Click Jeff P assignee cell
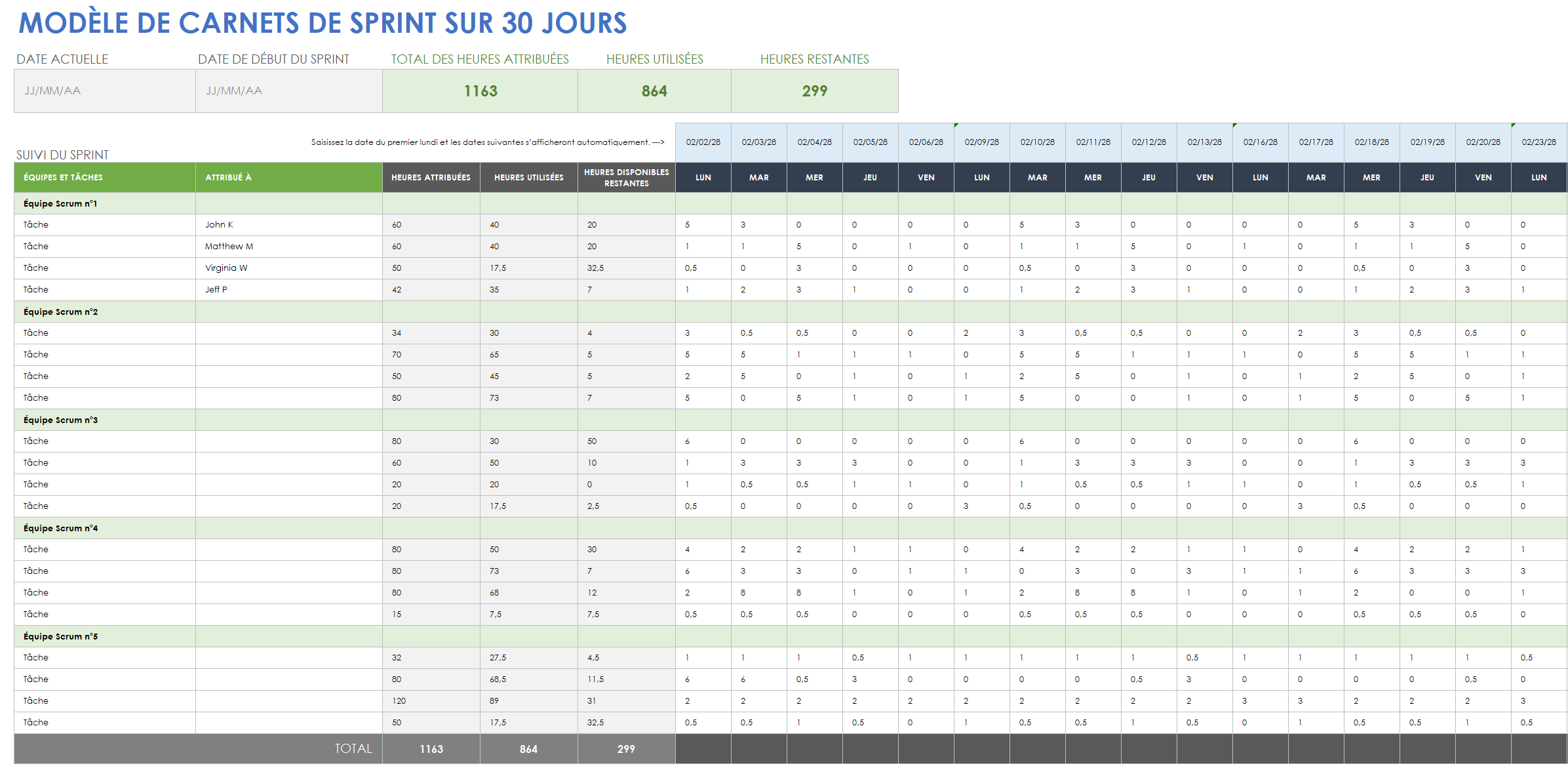This screenshot has width=1568, height=770. (x=289, y=290)
